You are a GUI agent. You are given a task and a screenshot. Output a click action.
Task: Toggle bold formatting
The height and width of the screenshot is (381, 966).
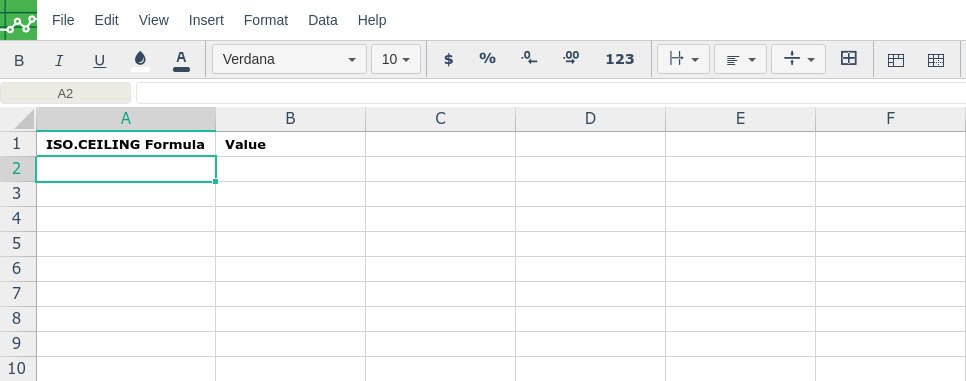click(19, 60)
